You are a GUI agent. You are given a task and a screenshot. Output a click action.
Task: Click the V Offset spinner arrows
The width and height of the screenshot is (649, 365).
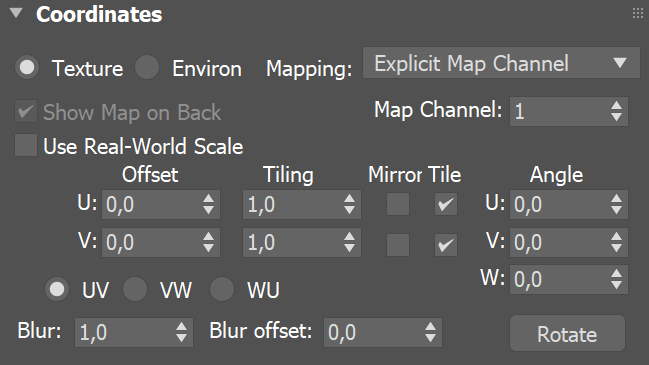point(209,242)
